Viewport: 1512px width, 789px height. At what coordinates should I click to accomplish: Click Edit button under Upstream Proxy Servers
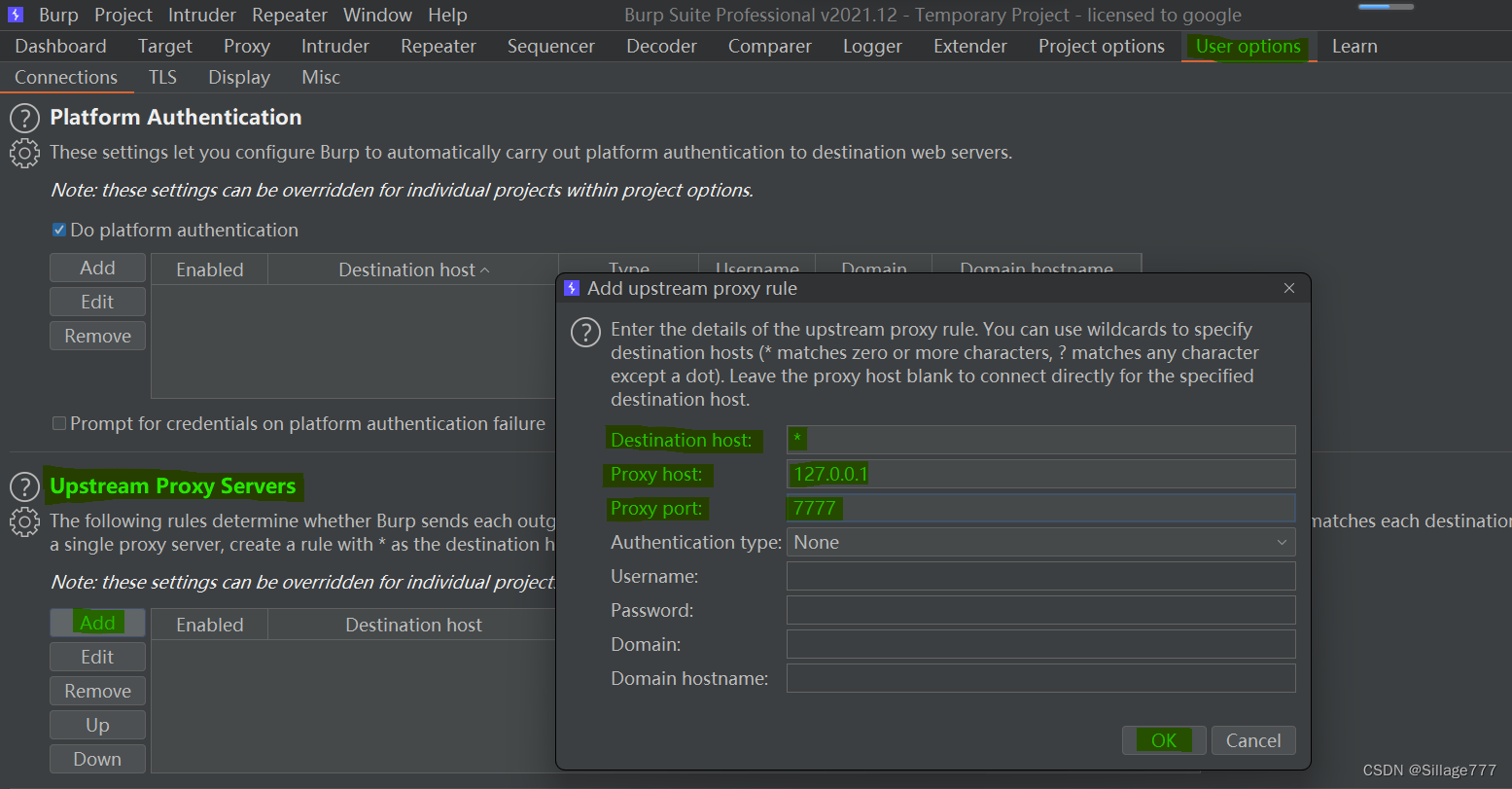tap(97, 657)
